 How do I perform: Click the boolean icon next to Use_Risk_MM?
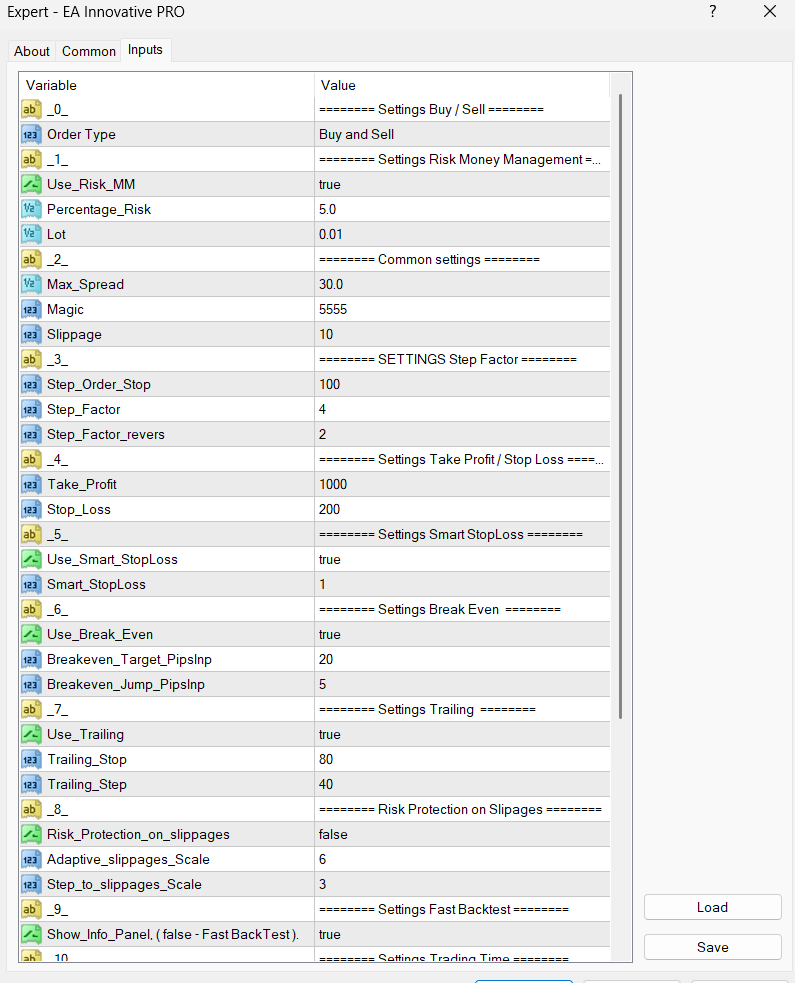click(x=31, y=184)
